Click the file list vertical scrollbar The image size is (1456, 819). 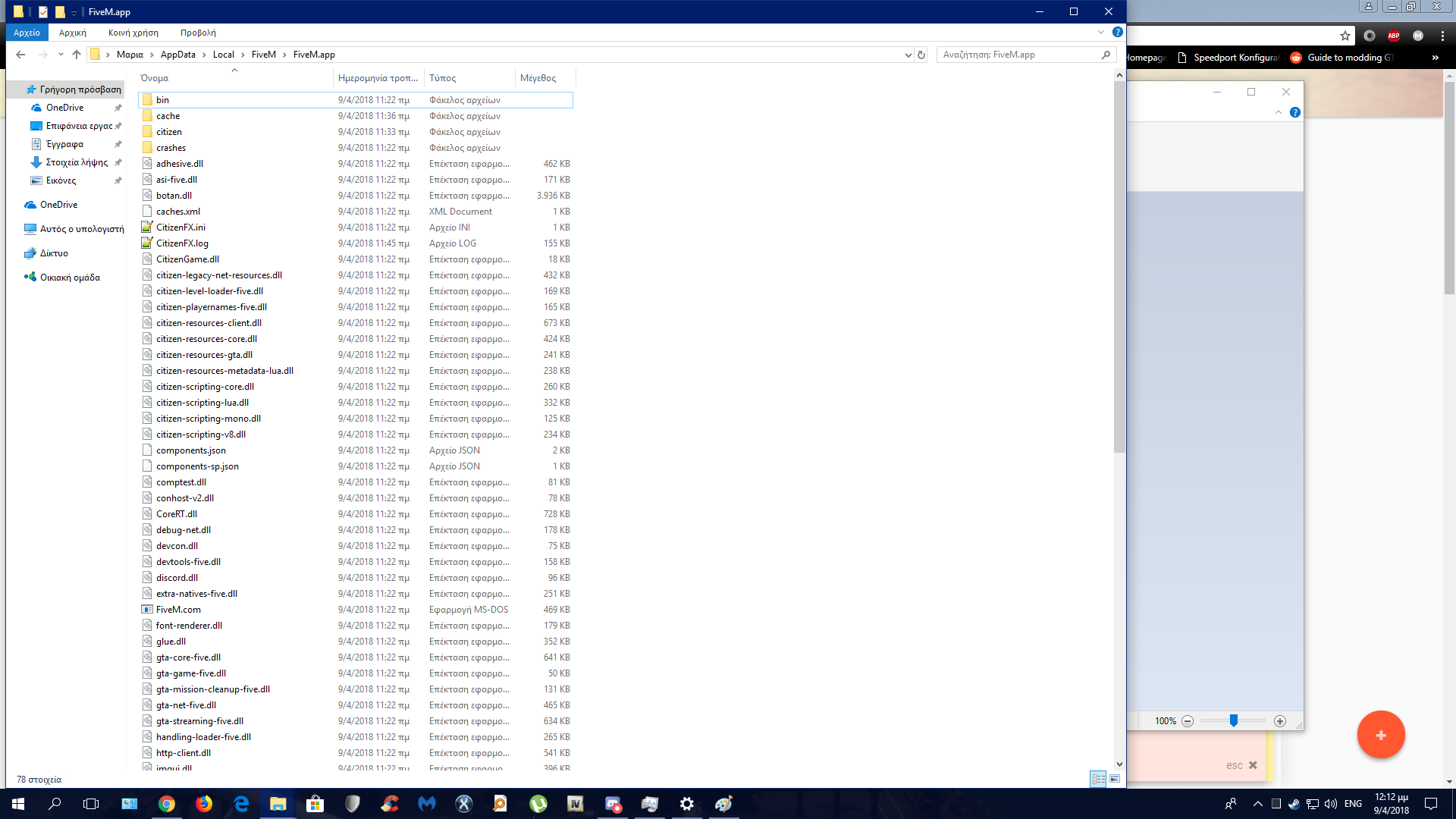[1119, 267]
